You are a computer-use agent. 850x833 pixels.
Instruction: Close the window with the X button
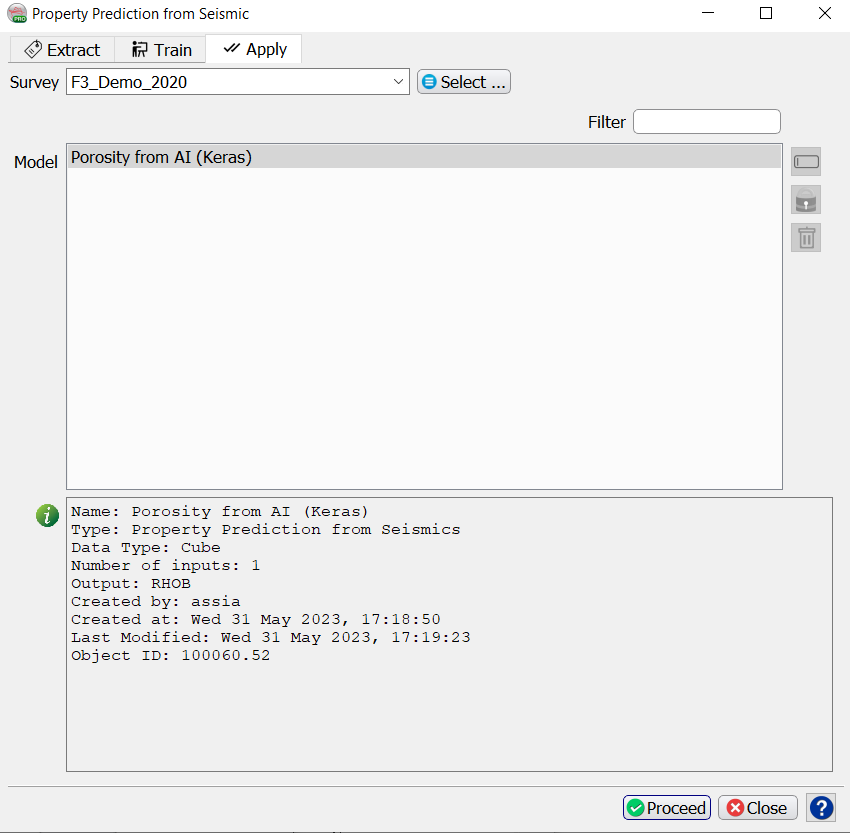pos(824,14)
